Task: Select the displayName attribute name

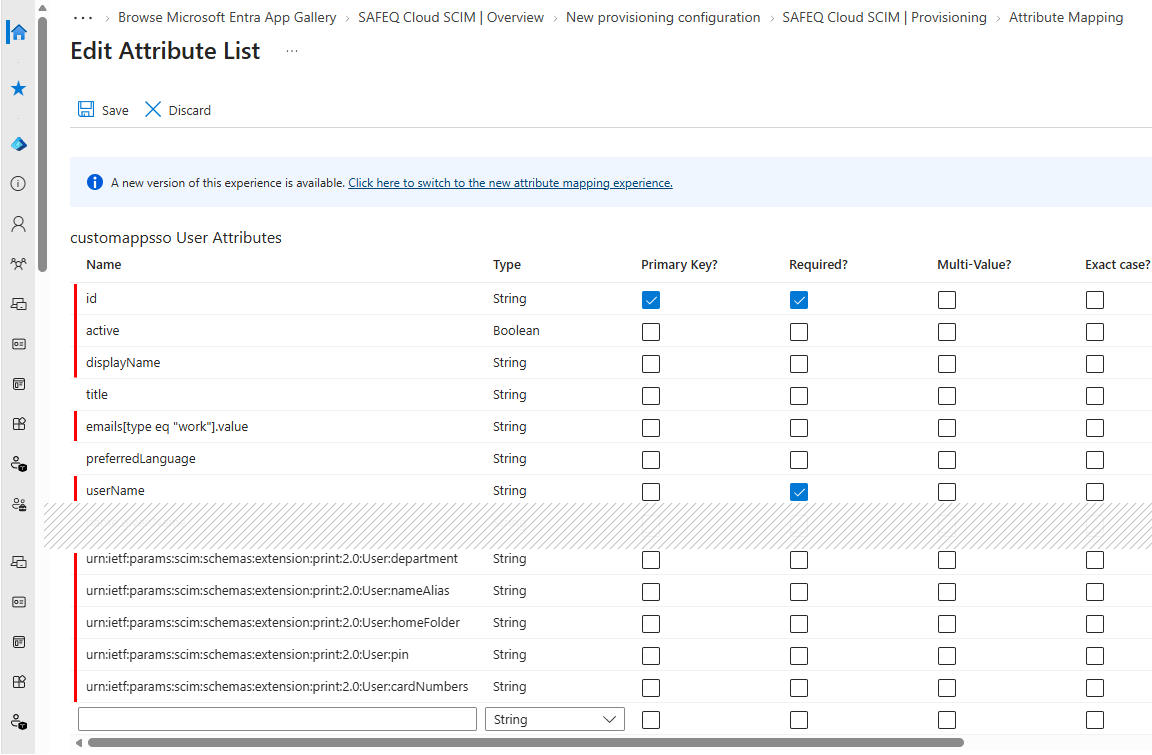Action: pos(123,363)
